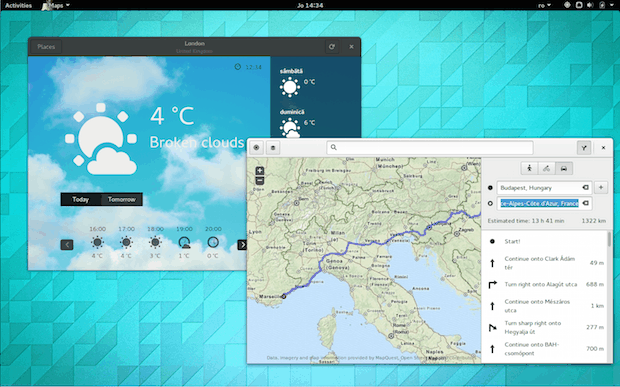Viewport: 620px width, 387px height.
Task: Click the Côte d'Azur, France destination field
Action: pyautogui.click(x=544, y=203)
